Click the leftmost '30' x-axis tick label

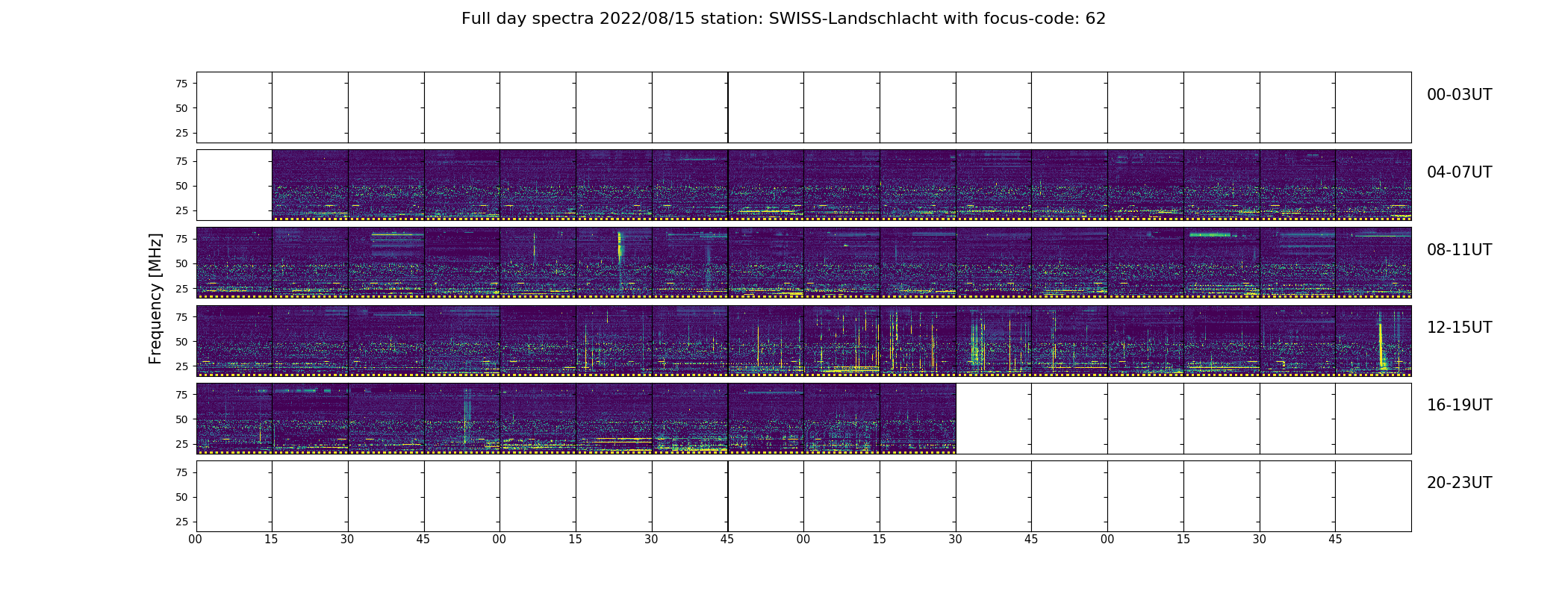(347, 540)
